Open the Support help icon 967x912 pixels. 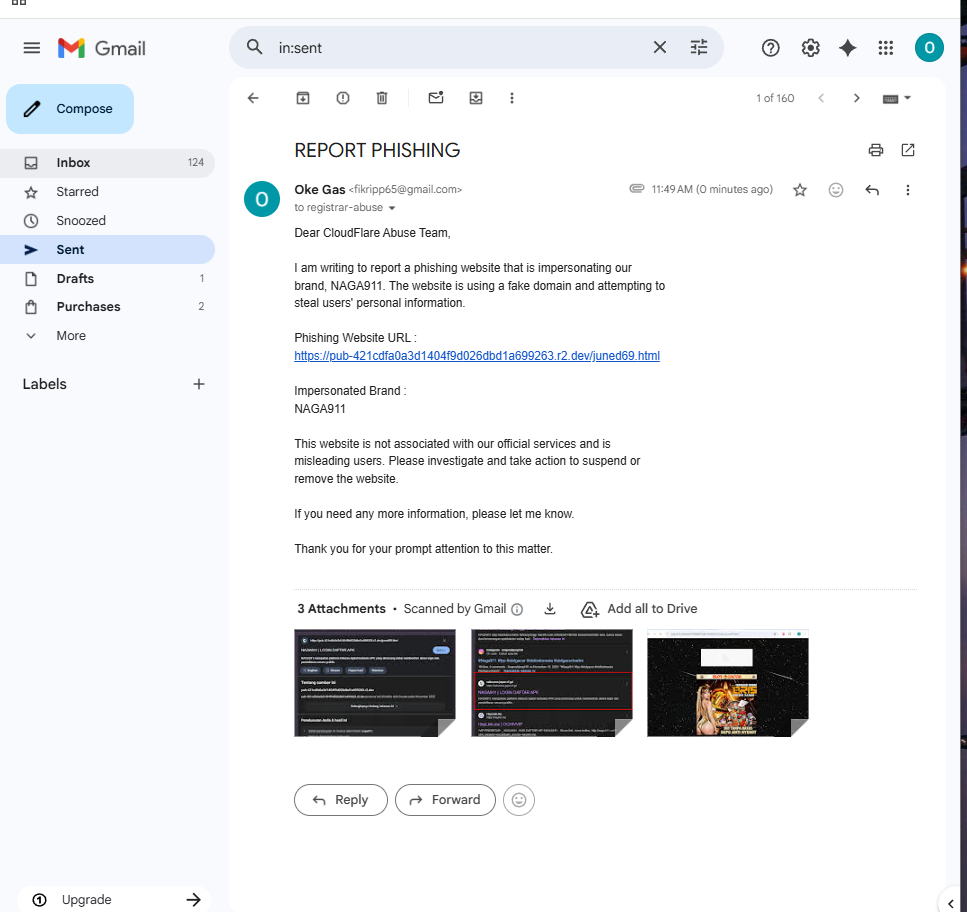point(770,48)
